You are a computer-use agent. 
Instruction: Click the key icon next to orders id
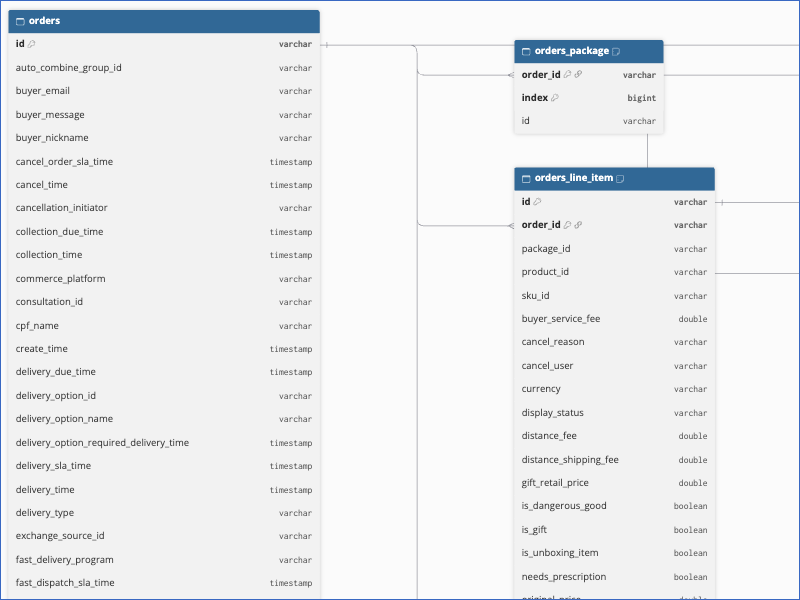(32, 44)
